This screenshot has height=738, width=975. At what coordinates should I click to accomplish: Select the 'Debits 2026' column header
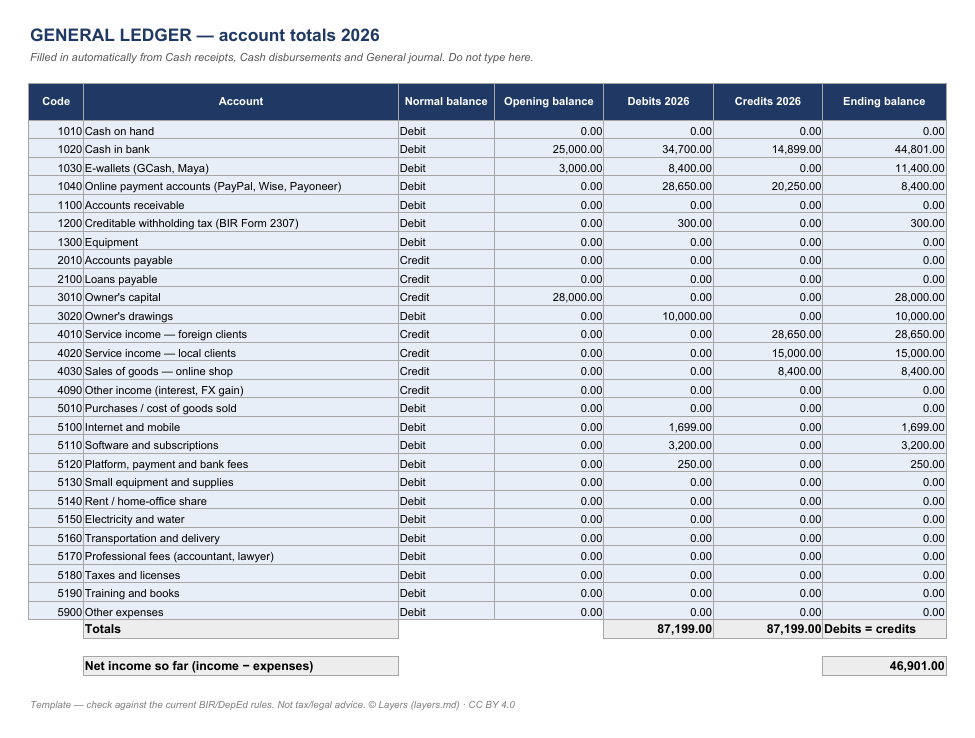point(658,101)
